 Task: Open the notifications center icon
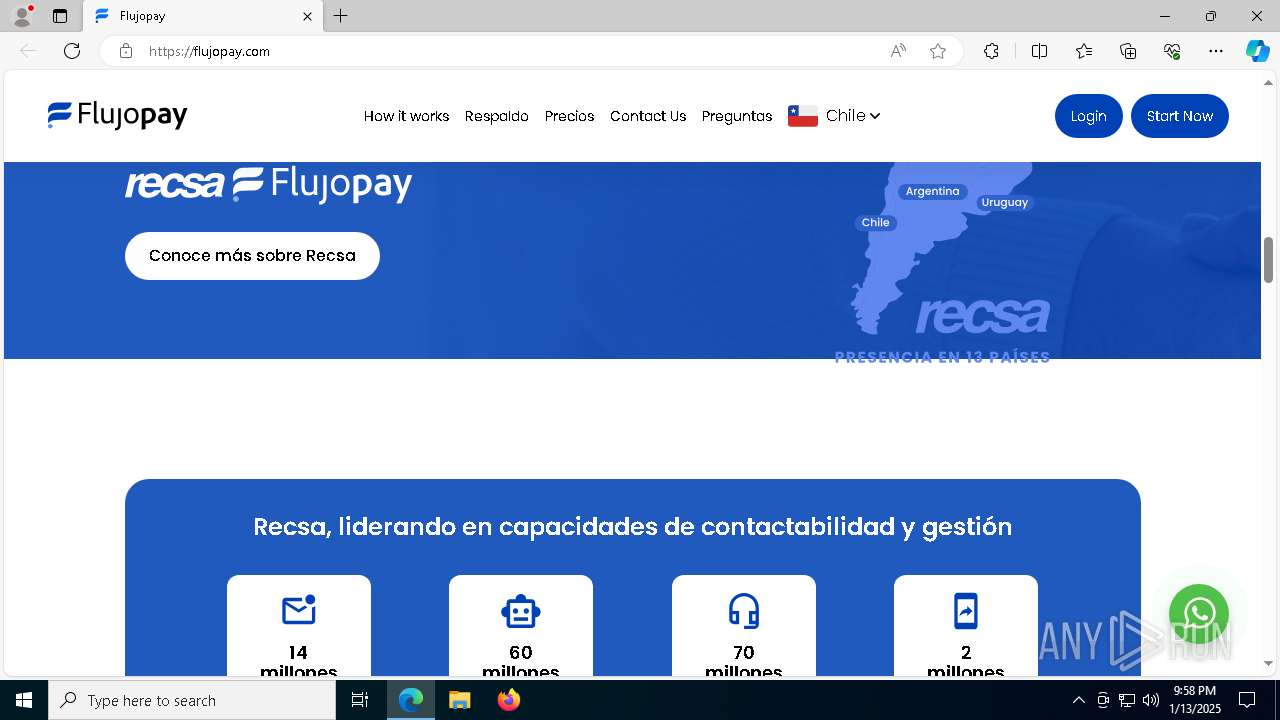click(x=1247, y=700)
